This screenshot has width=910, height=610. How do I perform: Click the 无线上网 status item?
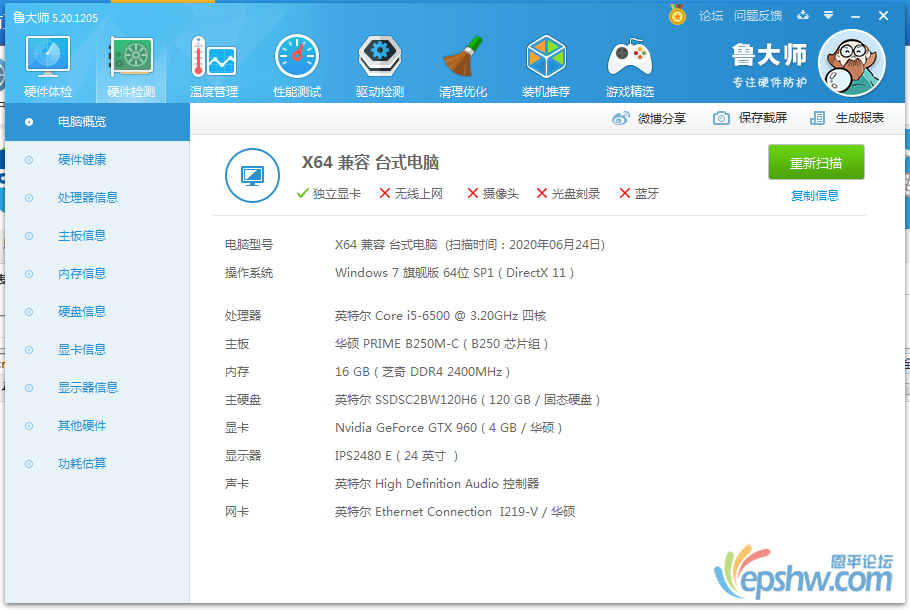(x=411, y=194)
